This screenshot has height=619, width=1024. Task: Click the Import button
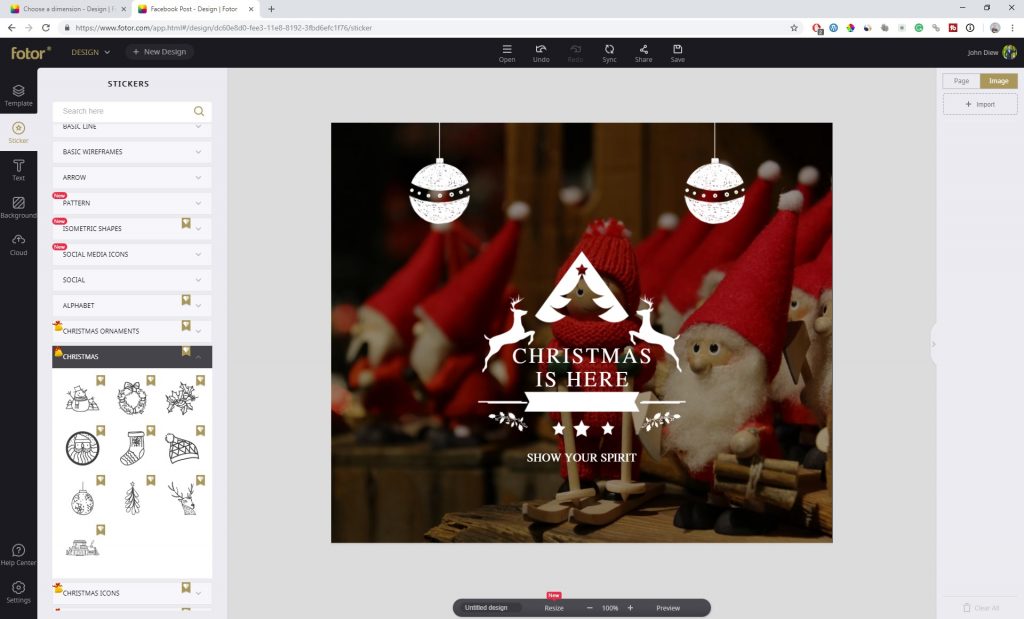pos(980,104)
